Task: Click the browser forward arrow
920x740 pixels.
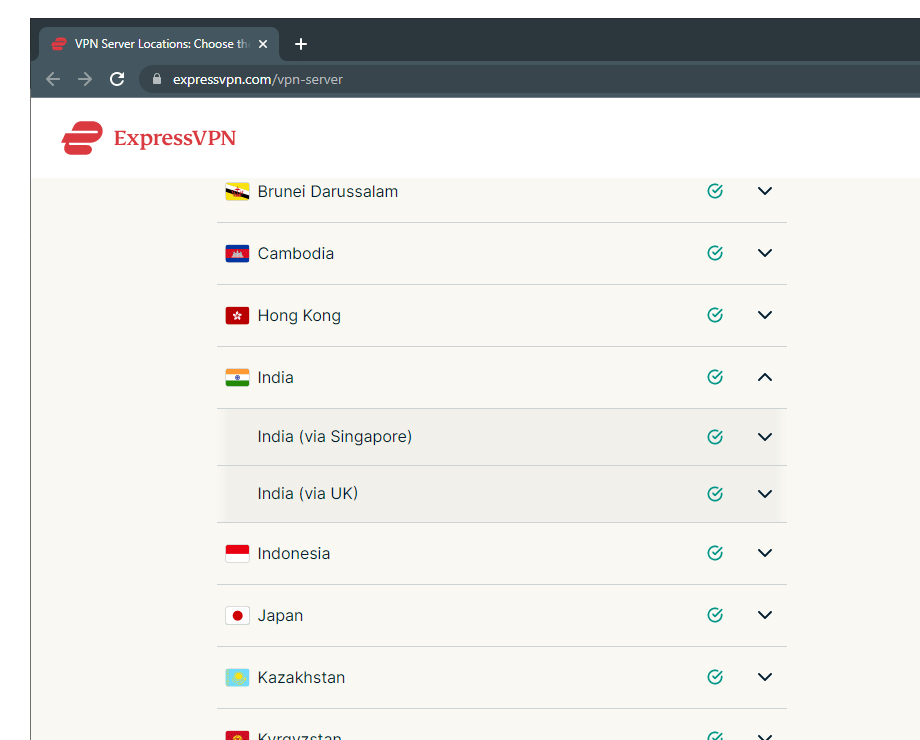Action: point(85,79)
